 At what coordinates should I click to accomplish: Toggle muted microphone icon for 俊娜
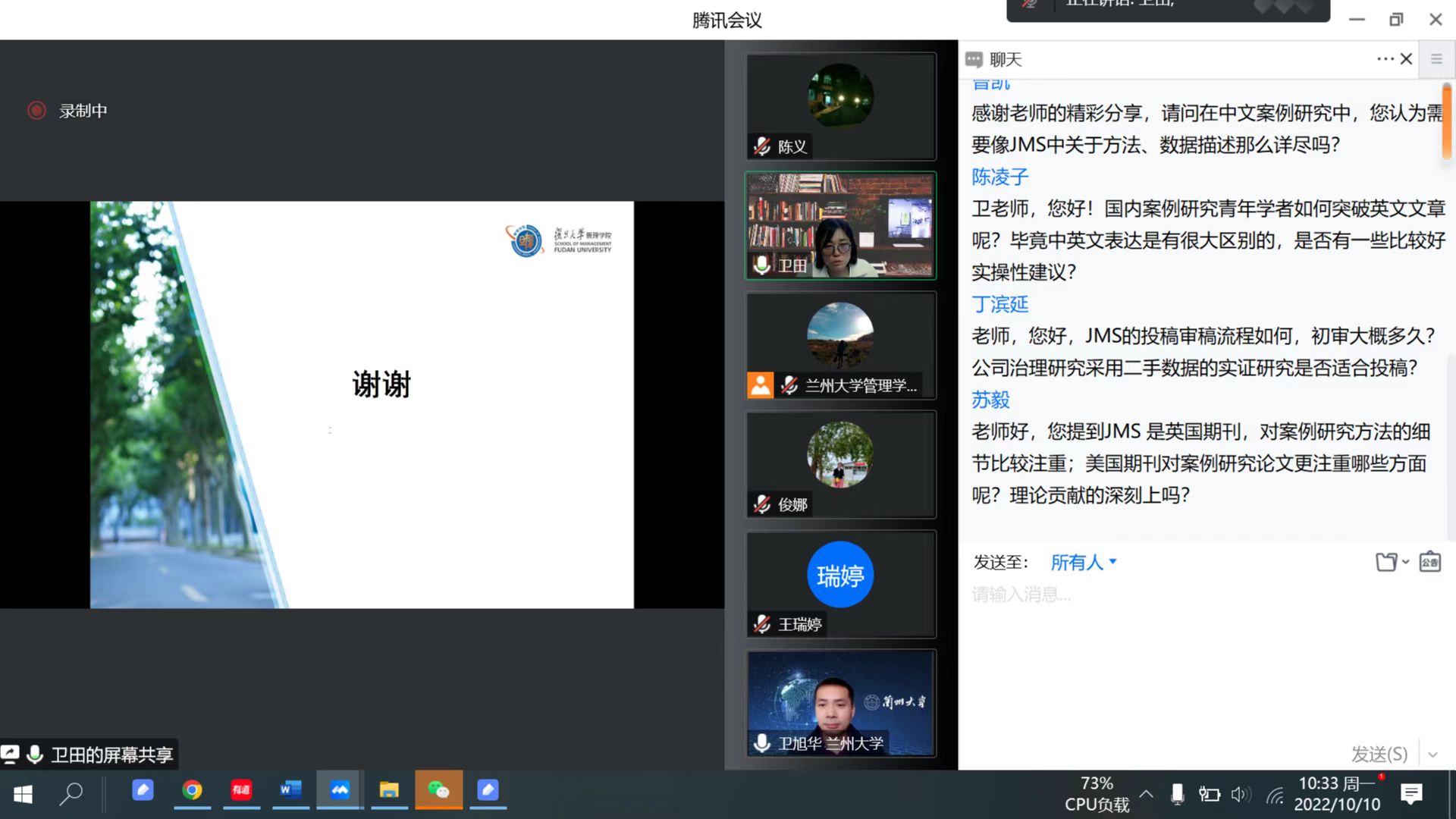(762, 504)
